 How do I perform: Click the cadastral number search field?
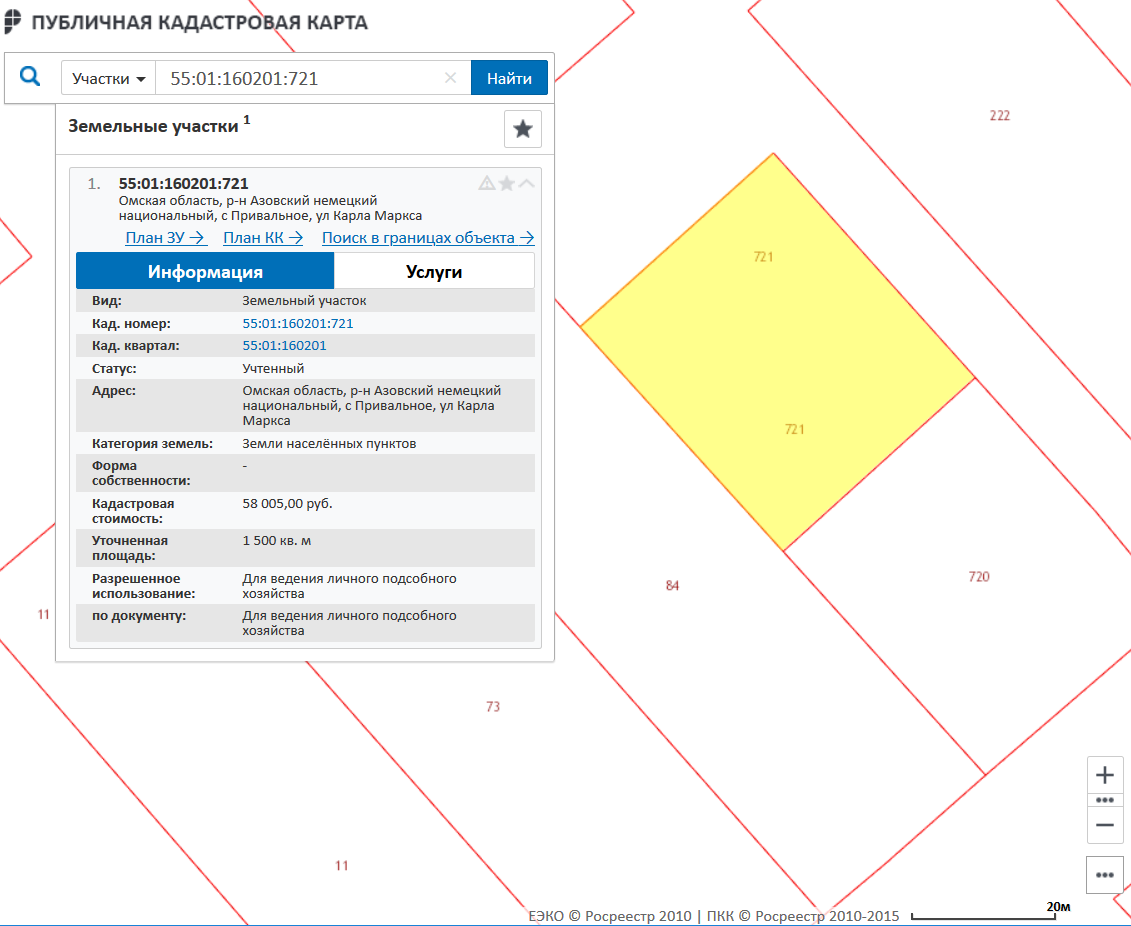click(300, 78)
